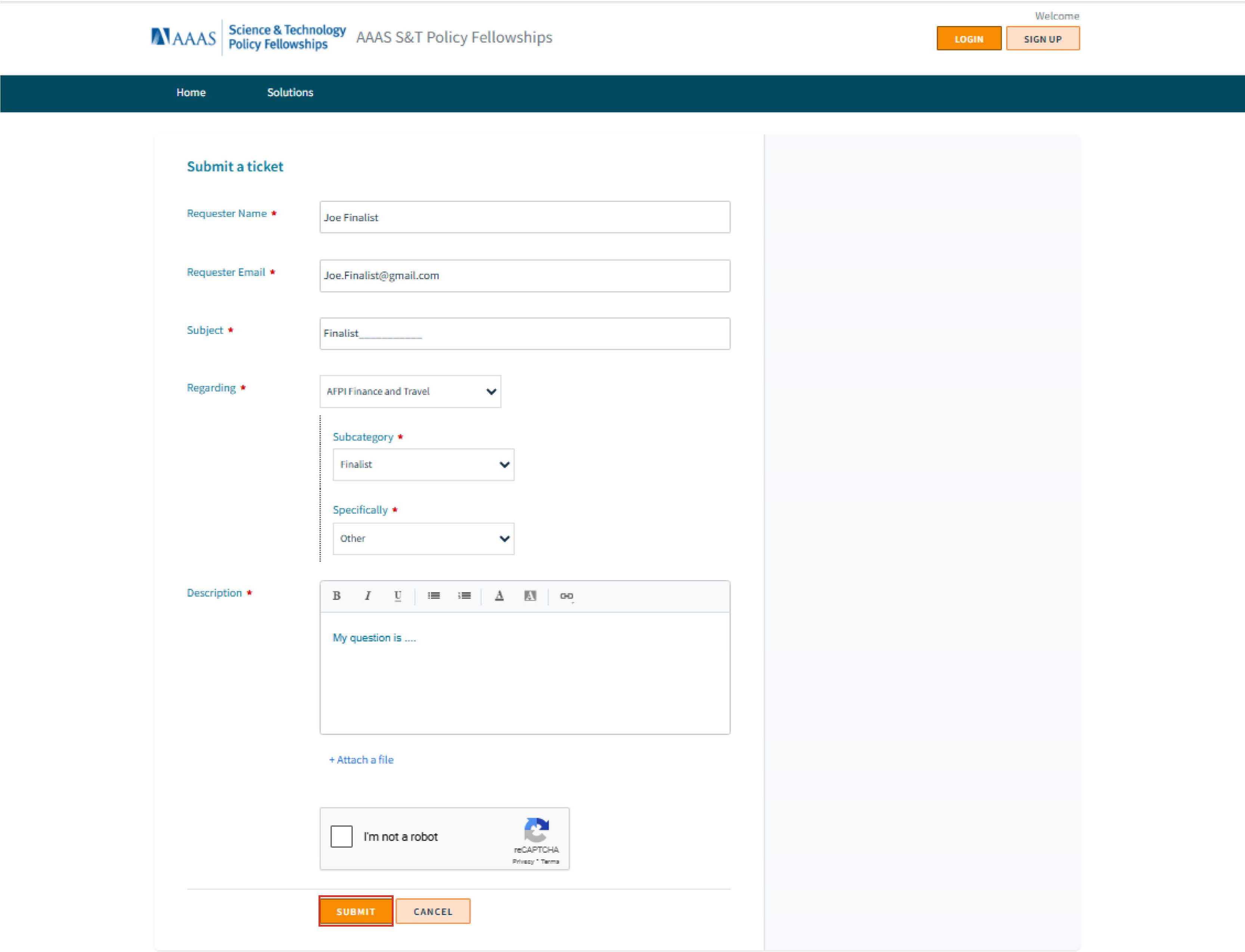Toggle italic formatting in Description editor
The image size is (1245, 952).
click(x=368, y=595)
